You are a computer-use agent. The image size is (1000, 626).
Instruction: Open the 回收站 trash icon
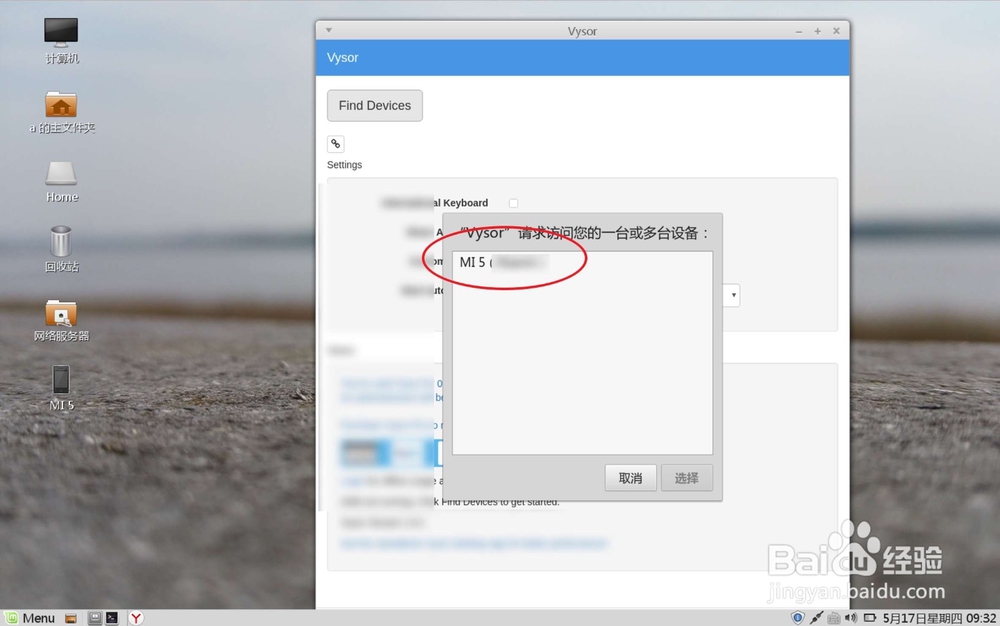point(61,249)
